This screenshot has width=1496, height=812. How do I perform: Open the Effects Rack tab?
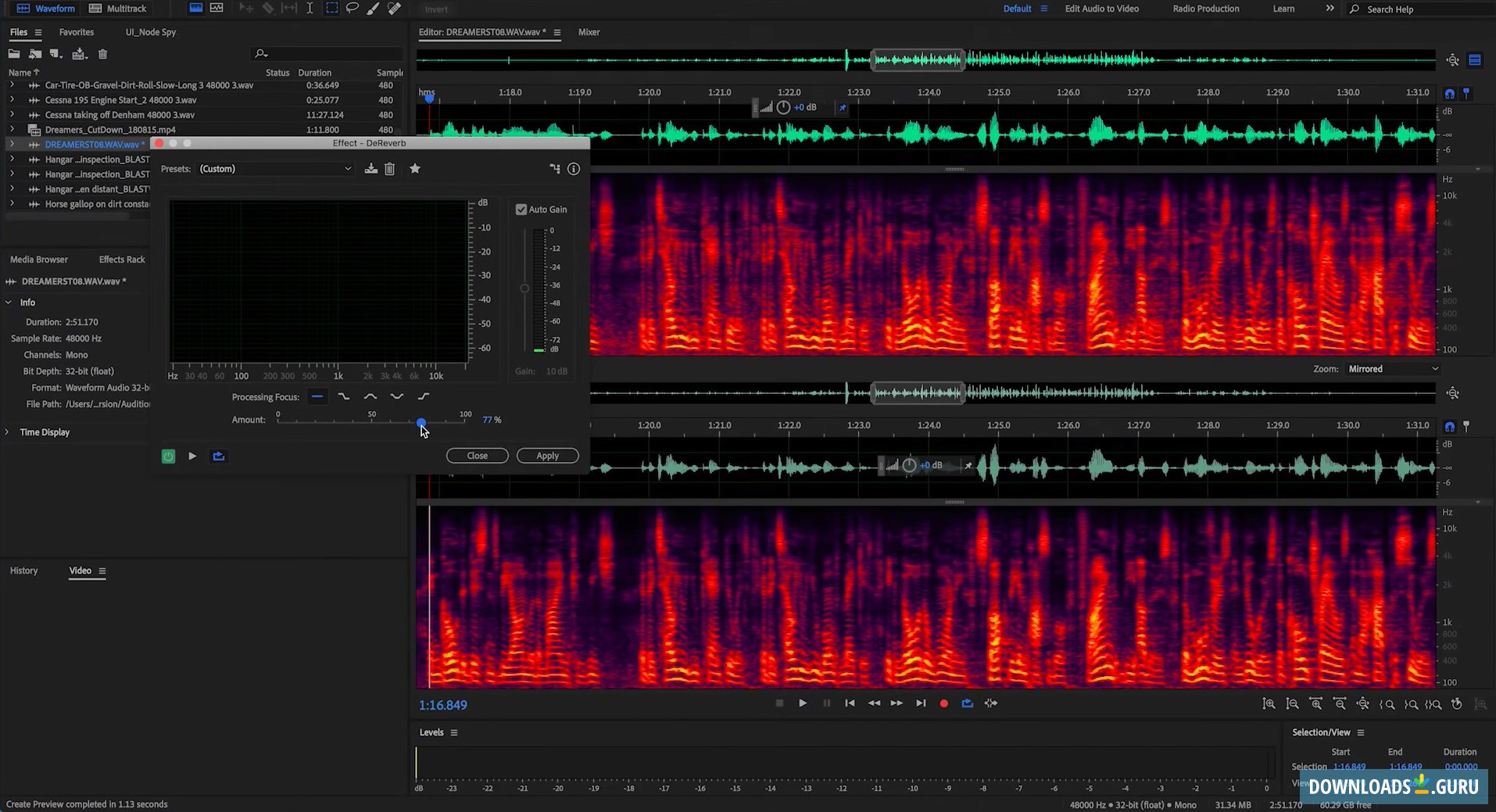[x=122, y=259]
